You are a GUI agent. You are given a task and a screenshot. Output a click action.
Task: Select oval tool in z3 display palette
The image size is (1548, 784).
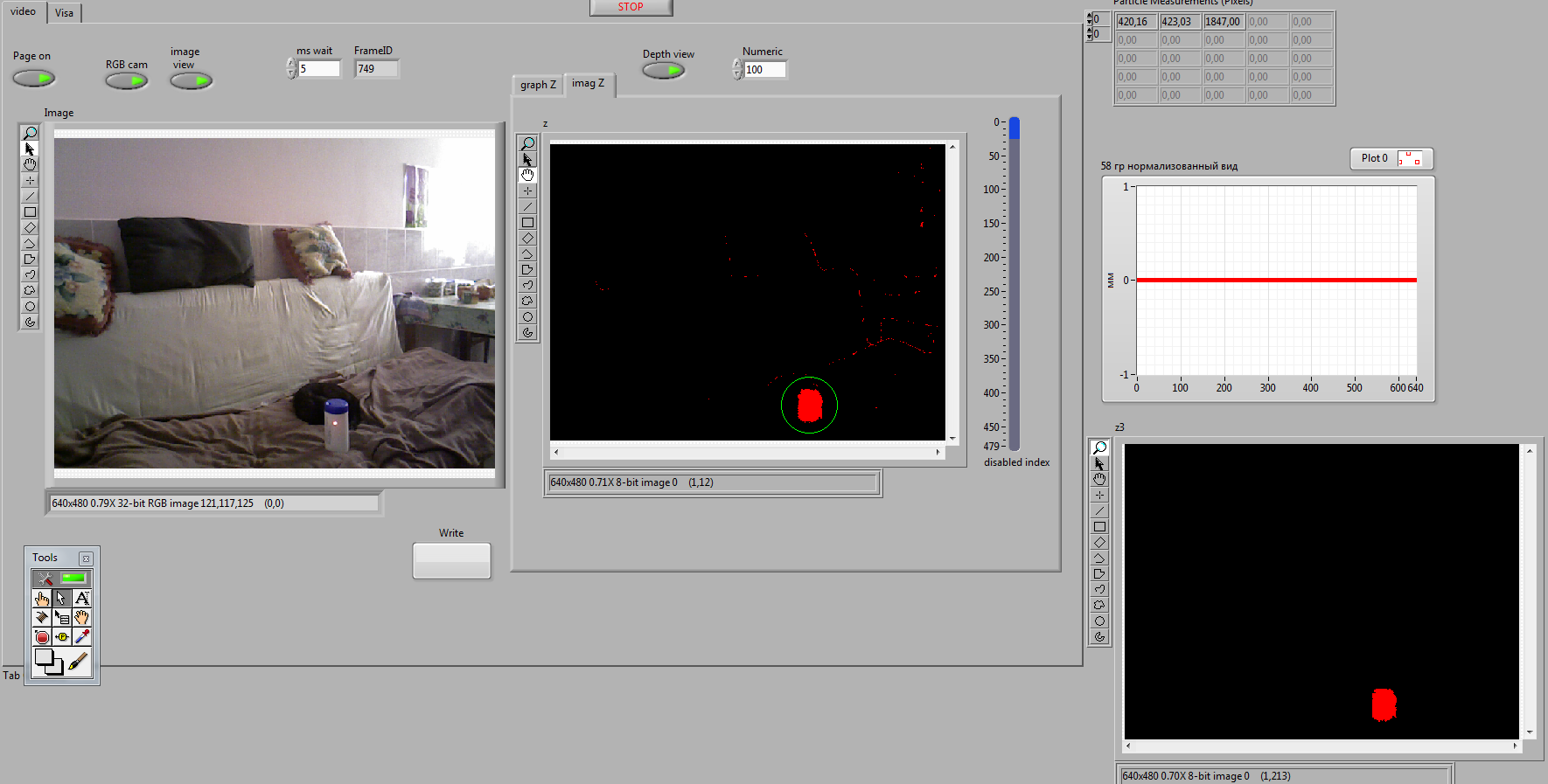point(1099,621)
